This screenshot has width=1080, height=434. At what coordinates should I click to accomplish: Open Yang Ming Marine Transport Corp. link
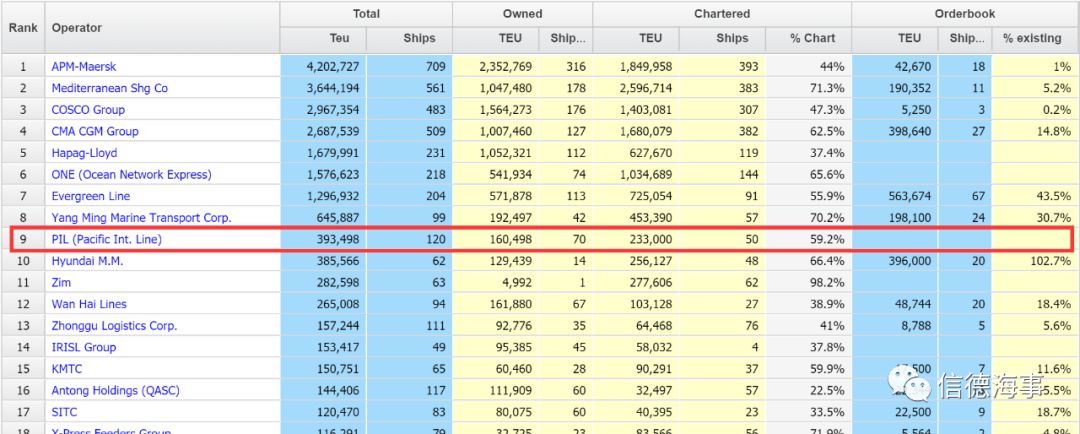click(x=141, y=218)
